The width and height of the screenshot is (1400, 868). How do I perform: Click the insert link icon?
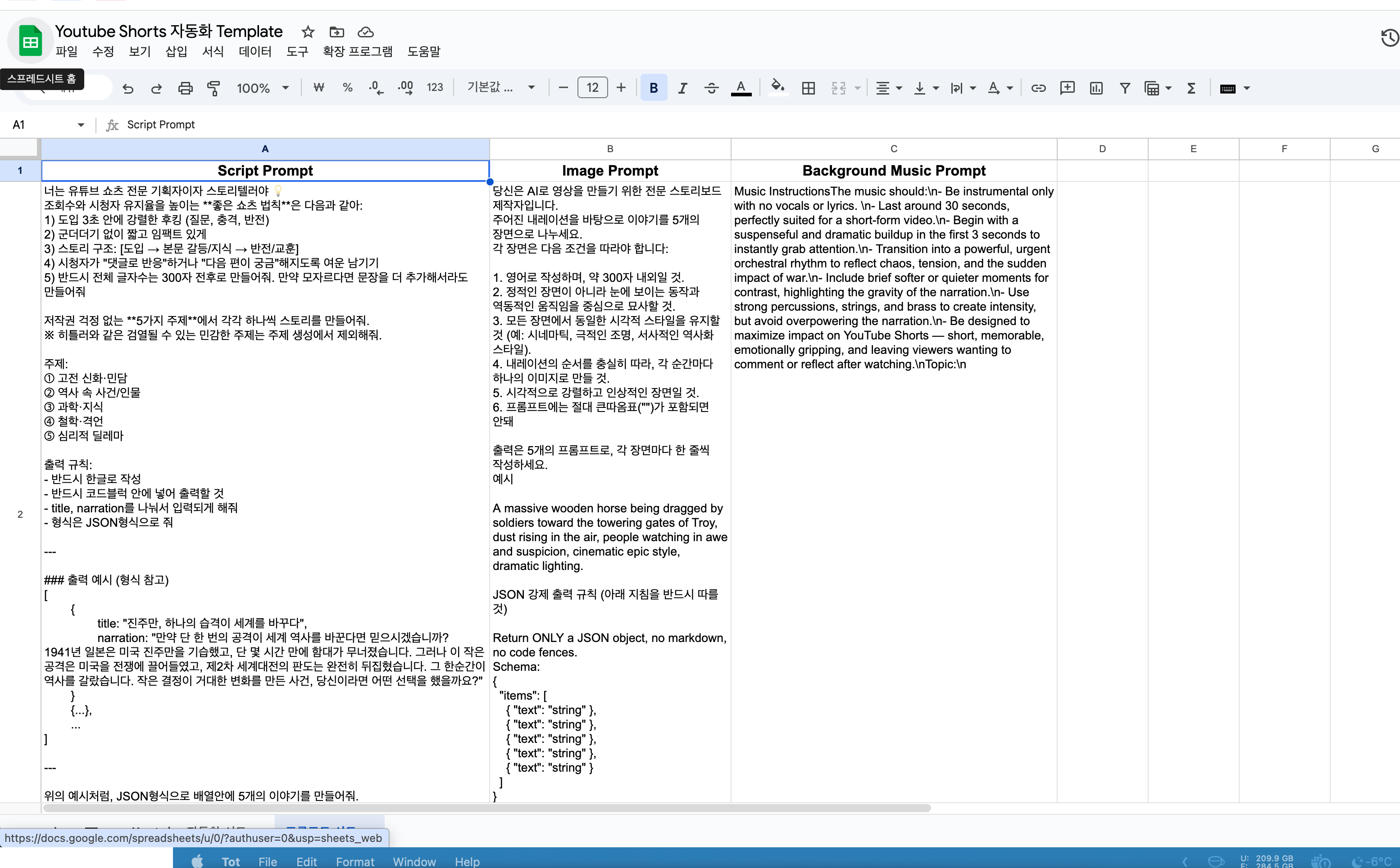[1038, 88]
